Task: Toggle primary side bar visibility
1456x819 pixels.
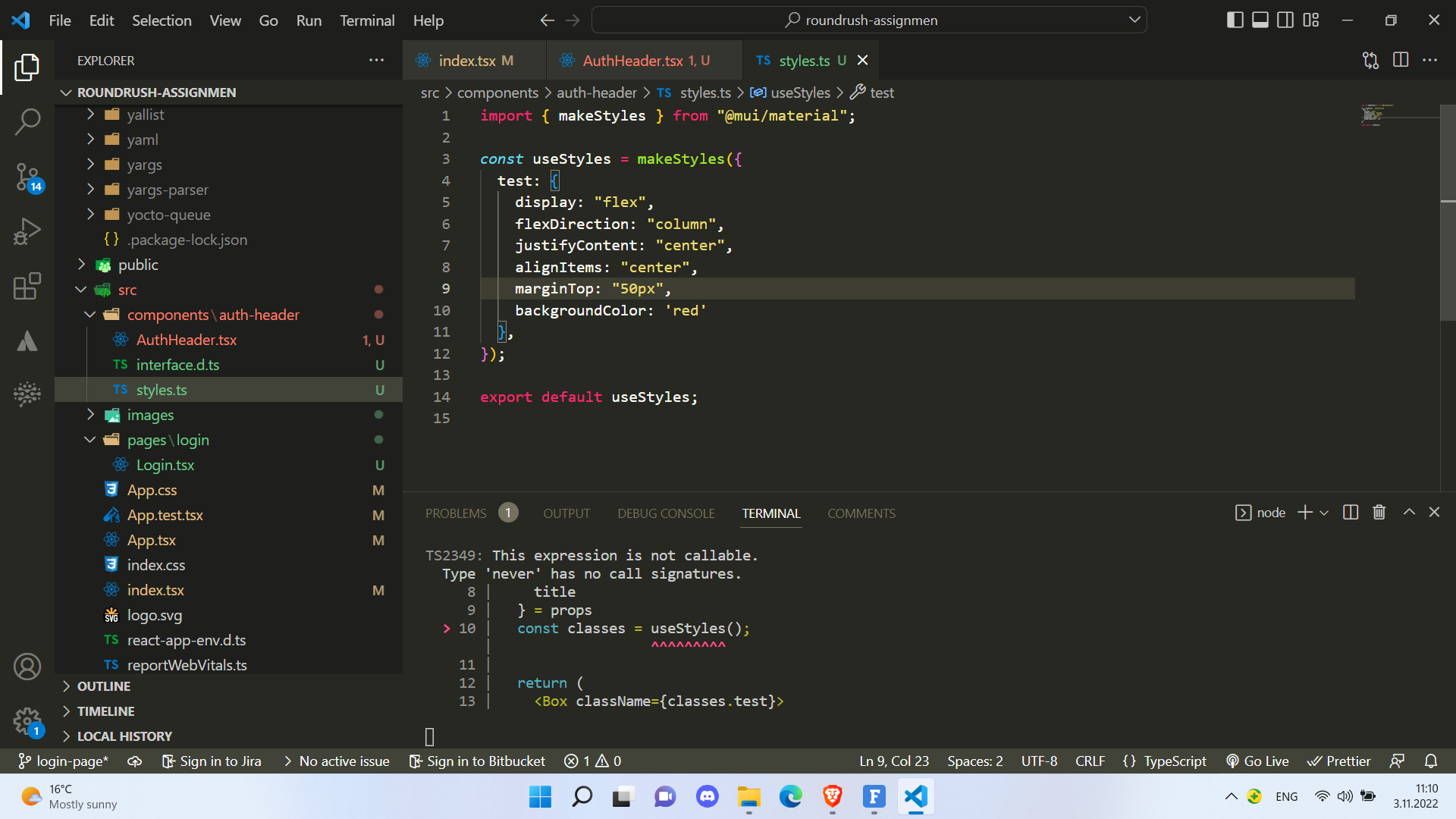Action: (1235, 20)
